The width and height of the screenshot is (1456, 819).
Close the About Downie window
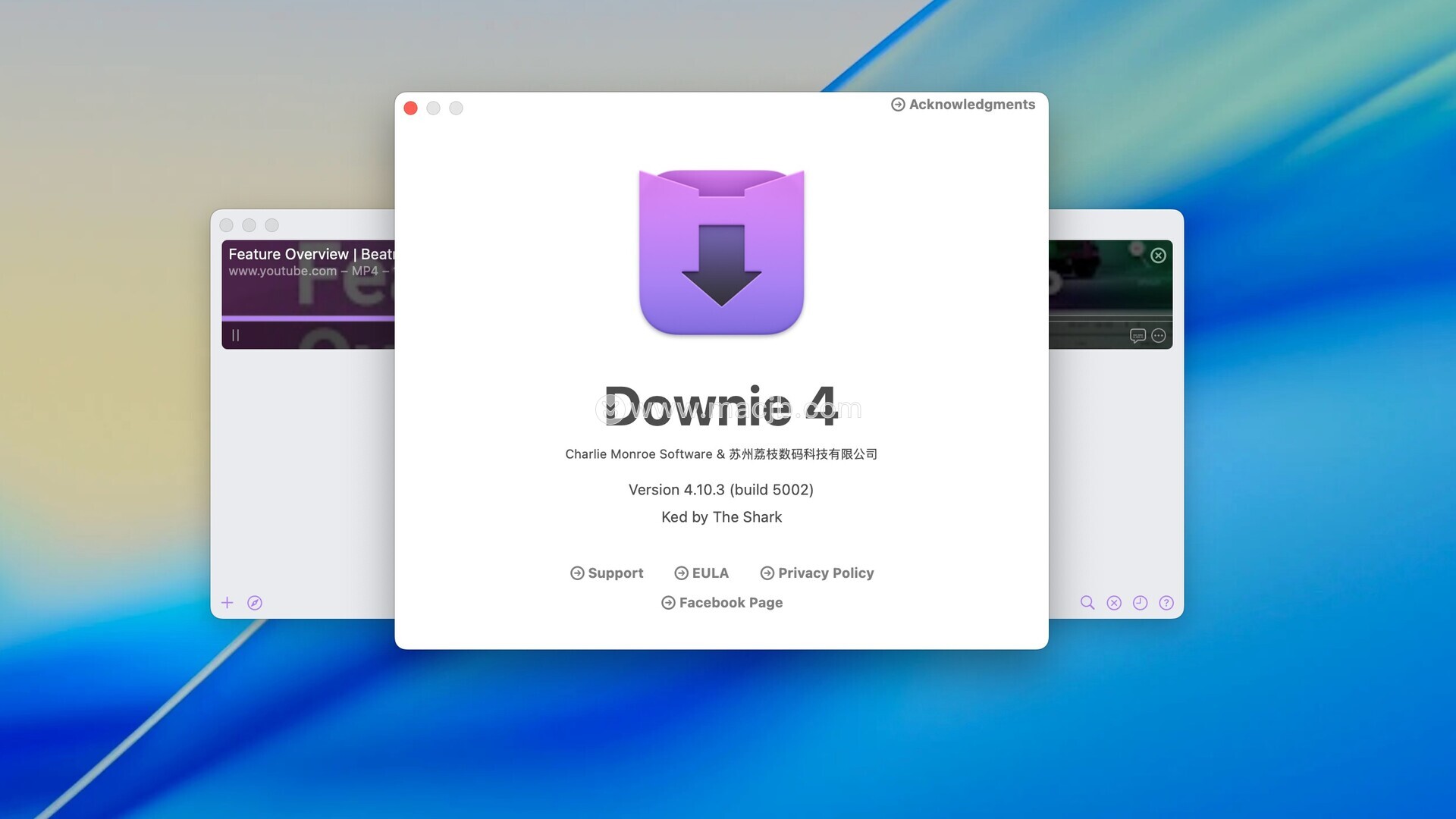coord(411,108)
